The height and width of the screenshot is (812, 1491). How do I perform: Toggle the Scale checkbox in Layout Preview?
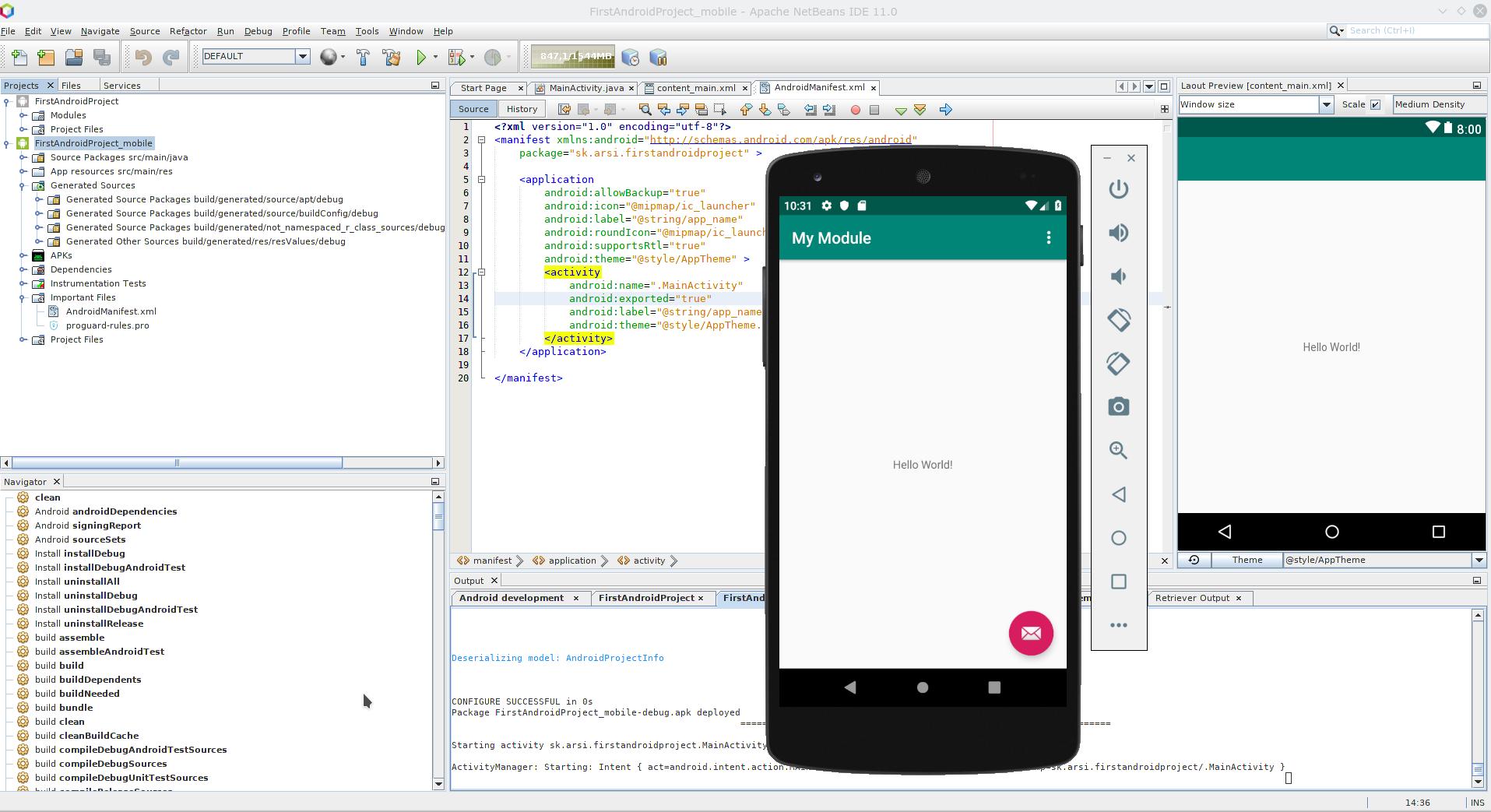1375,105
